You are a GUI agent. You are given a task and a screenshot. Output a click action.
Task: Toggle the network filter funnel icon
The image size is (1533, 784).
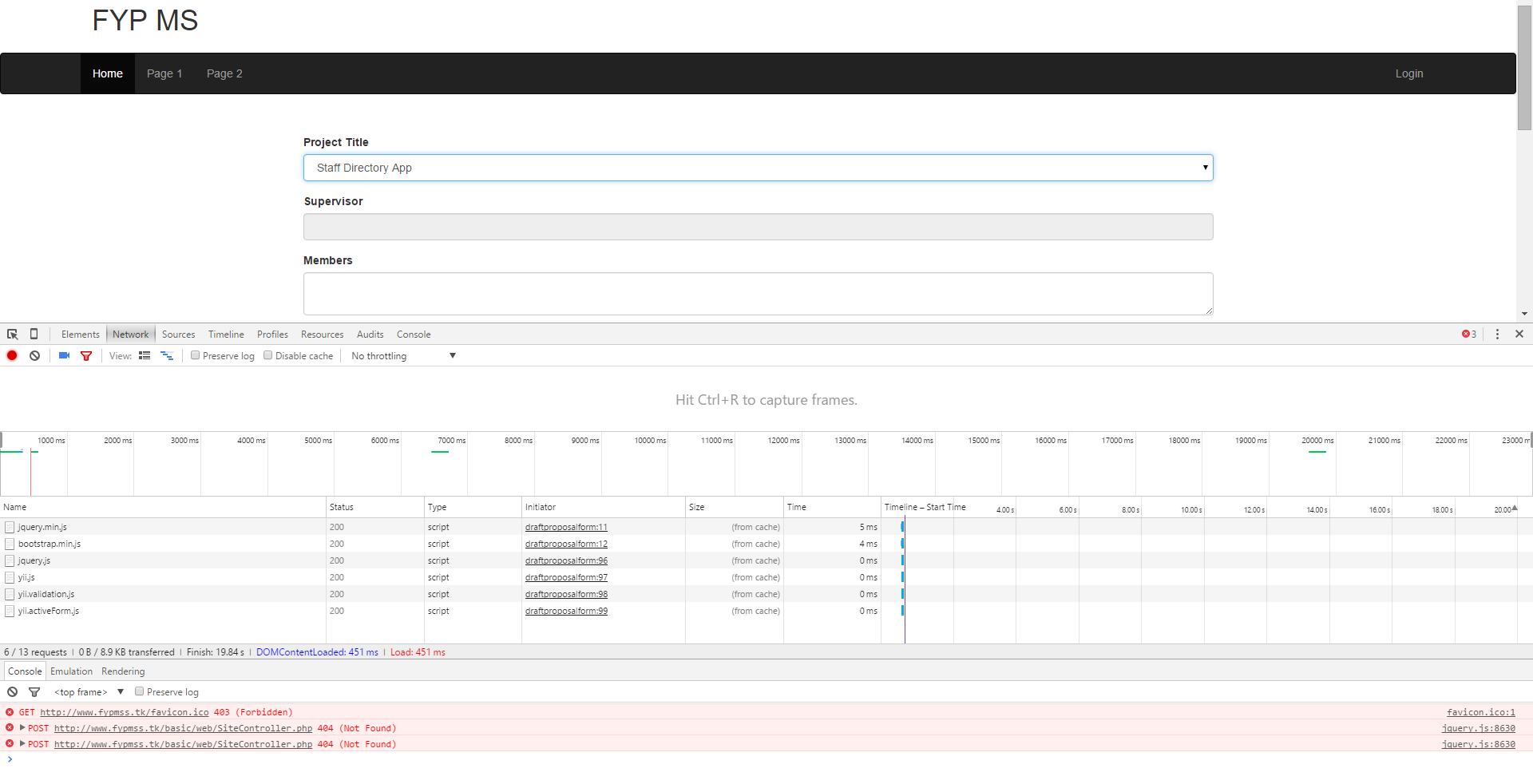point(86,355)
